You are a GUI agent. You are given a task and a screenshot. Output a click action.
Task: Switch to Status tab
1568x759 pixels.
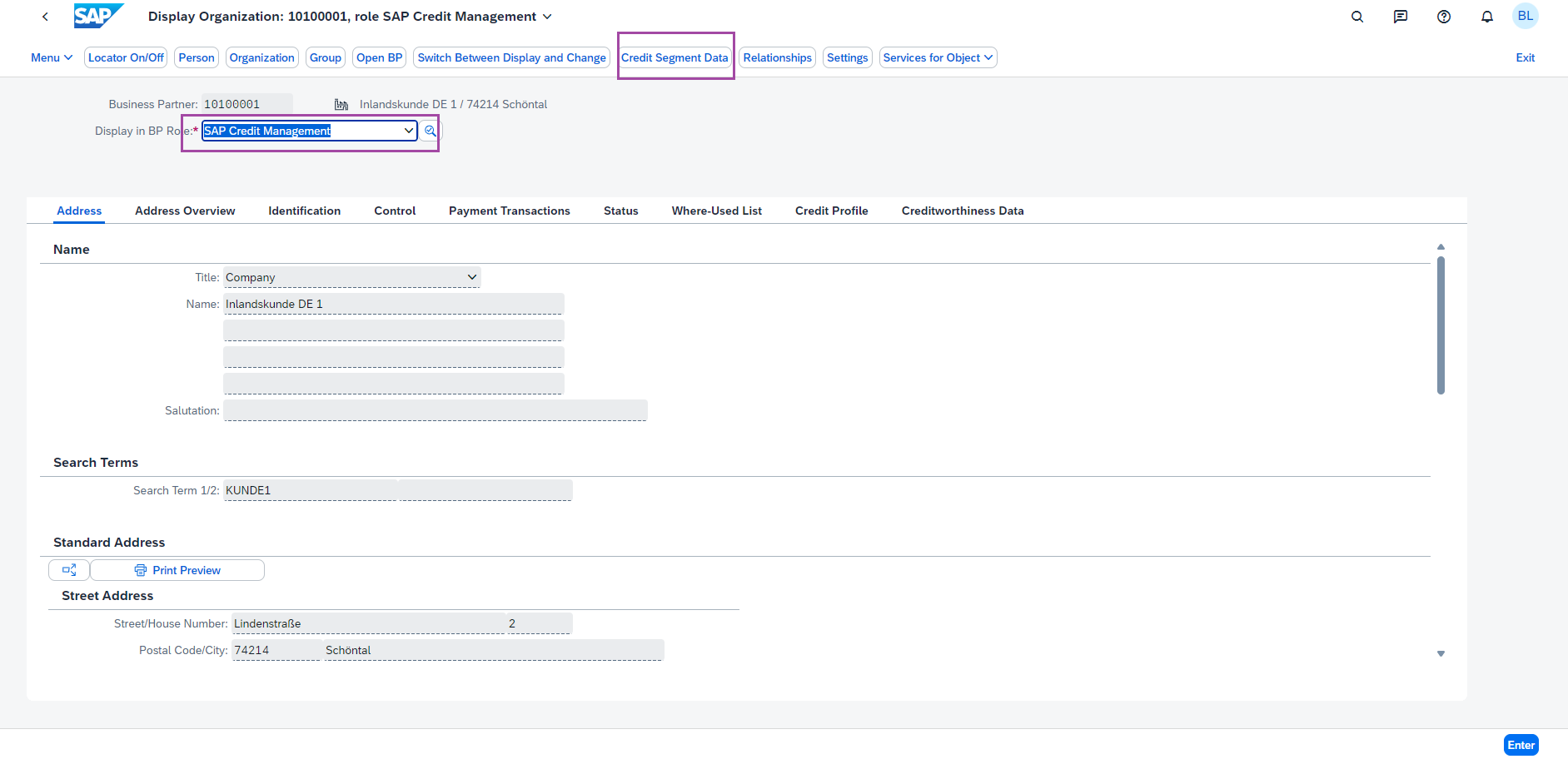(621, 211)
